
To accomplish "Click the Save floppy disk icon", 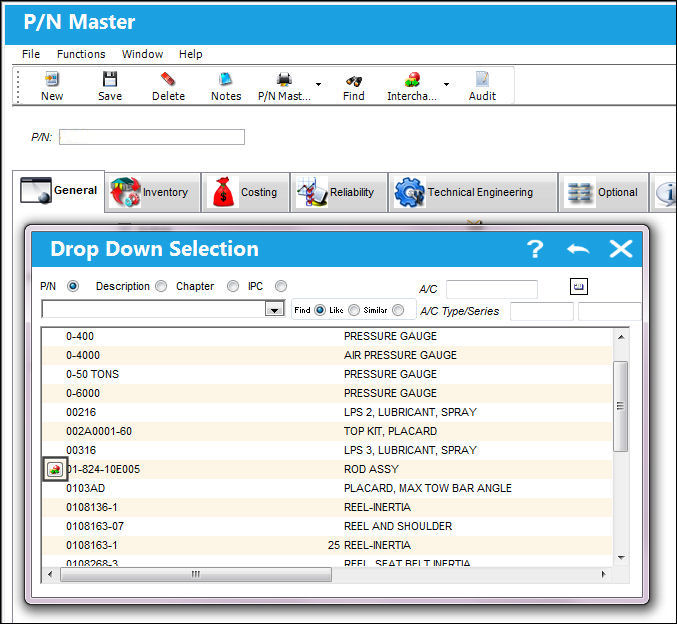I will point(110,79).
